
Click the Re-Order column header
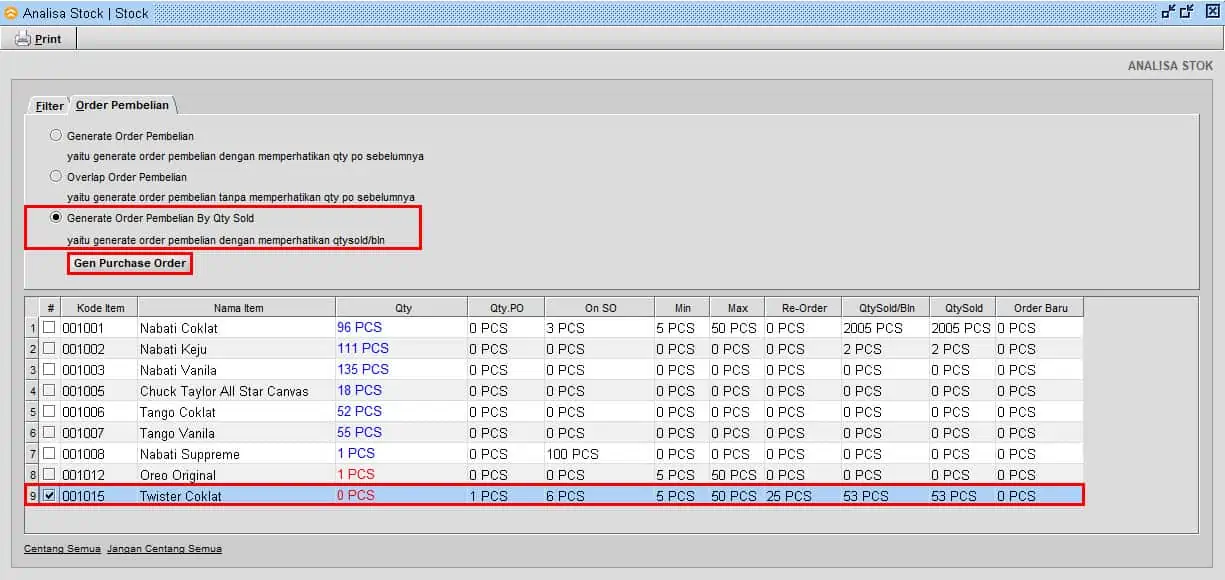pyautogui.click(x=803, y=307)
